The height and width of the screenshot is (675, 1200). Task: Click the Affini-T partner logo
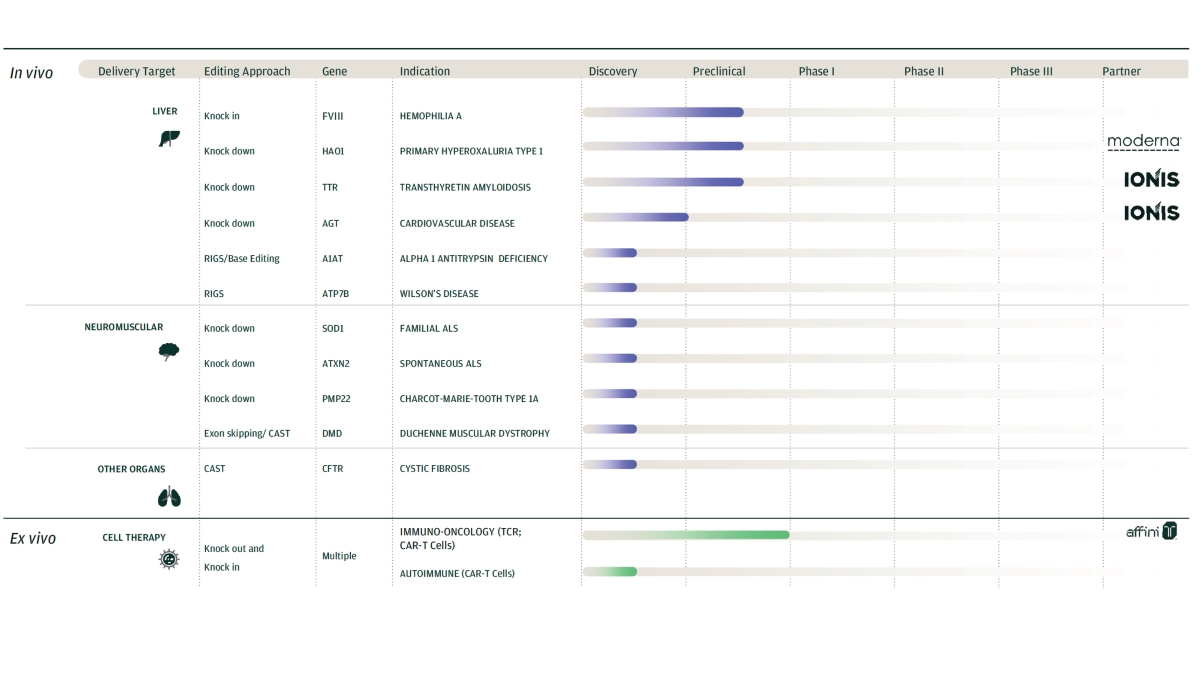coord(1152,531)
